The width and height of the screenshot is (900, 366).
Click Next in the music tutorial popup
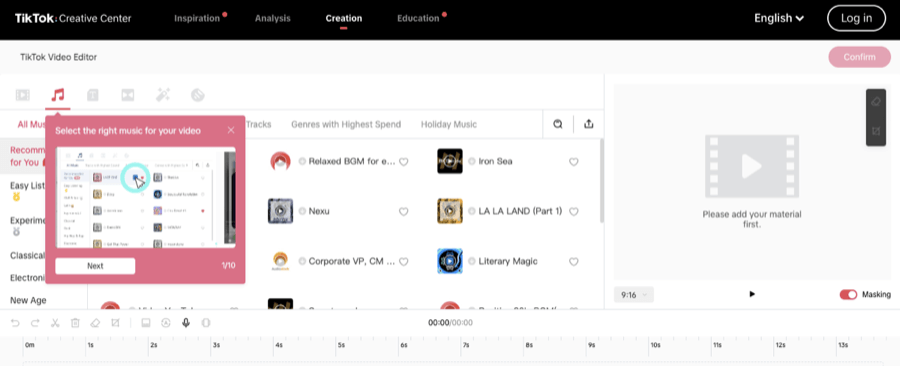coord(95,266)
